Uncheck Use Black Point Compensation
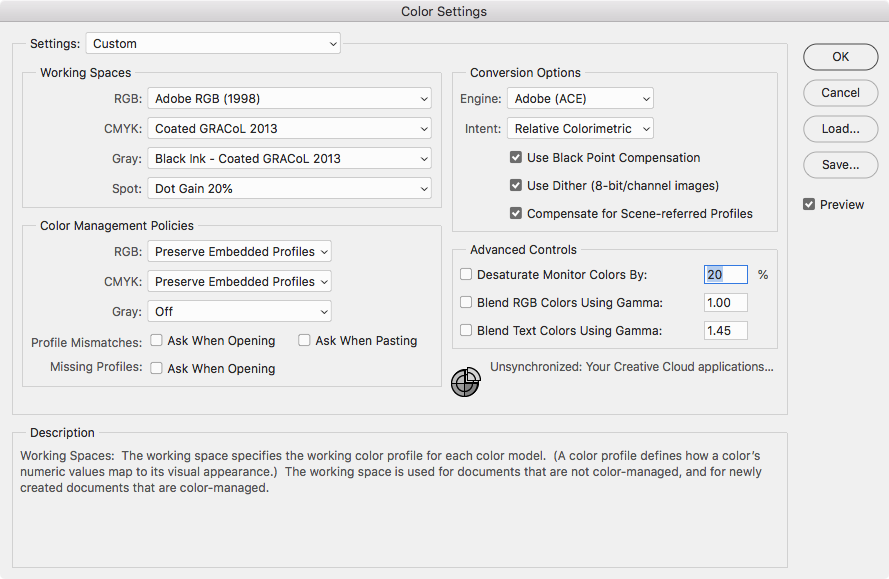The image size is (889, 579). pos(515,157)
